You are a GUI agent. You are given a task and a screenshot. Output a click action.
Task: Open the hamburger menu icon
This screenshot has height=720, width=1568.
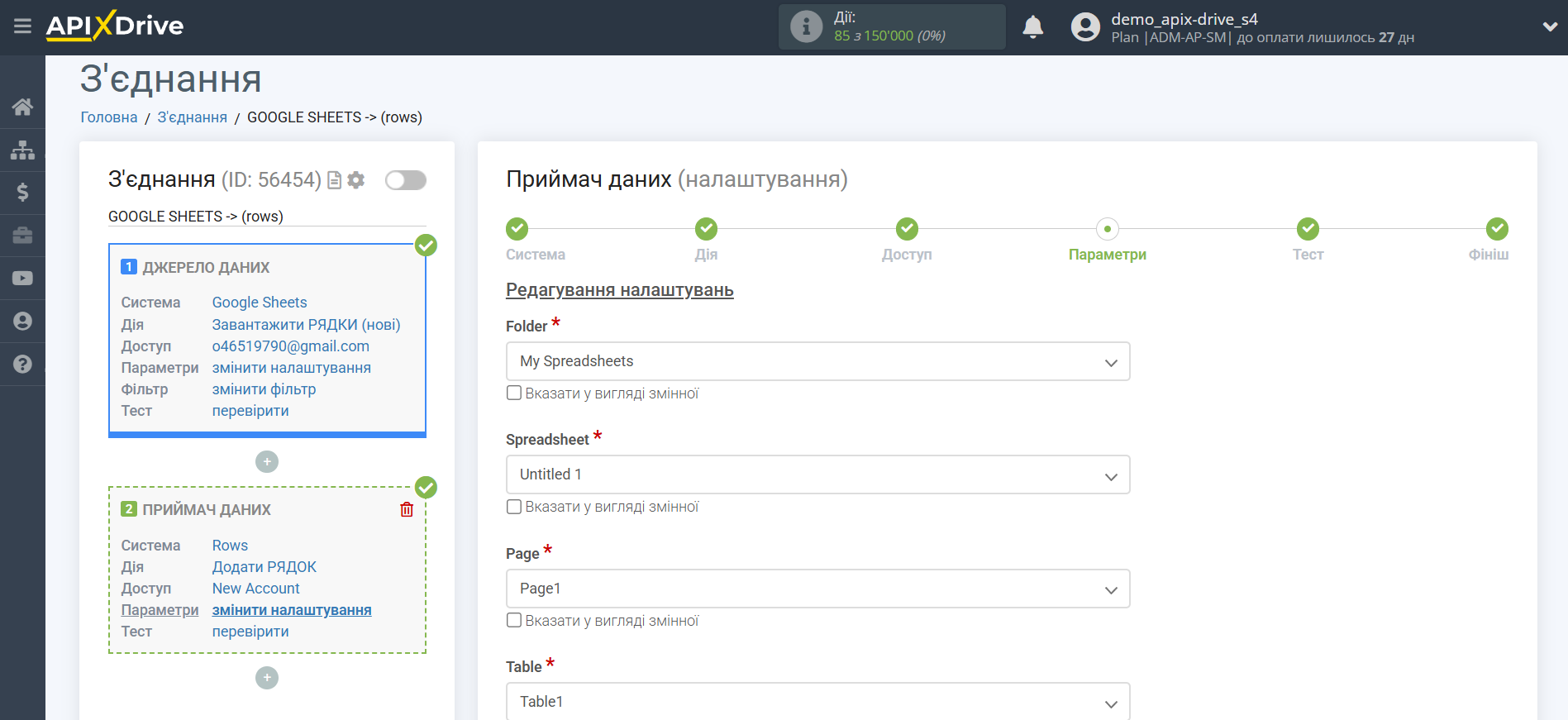(22, 26)
